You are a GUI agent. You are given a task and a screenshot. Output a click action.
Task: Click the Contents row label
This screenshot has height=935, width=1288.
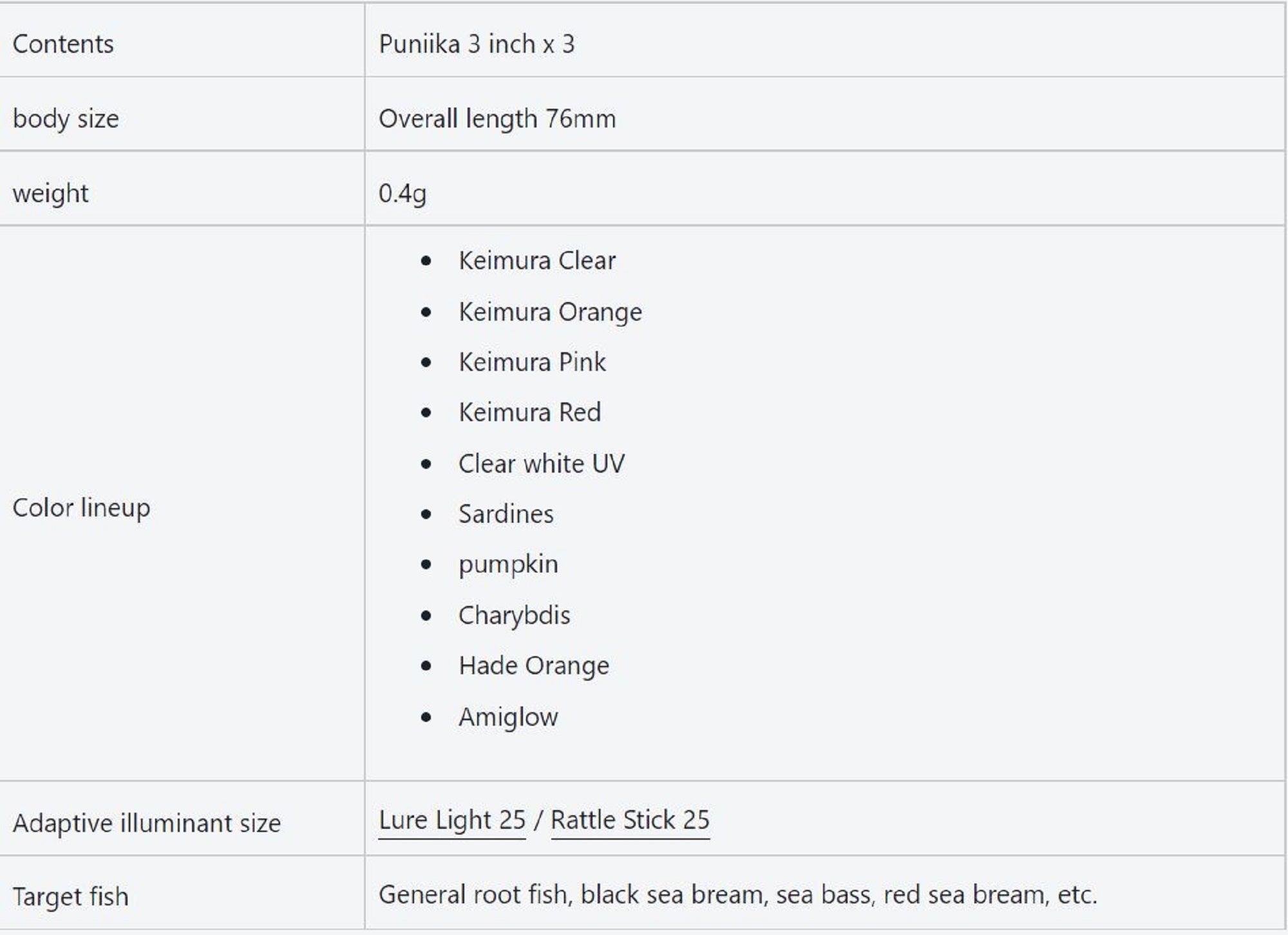[x=63, y=44]
